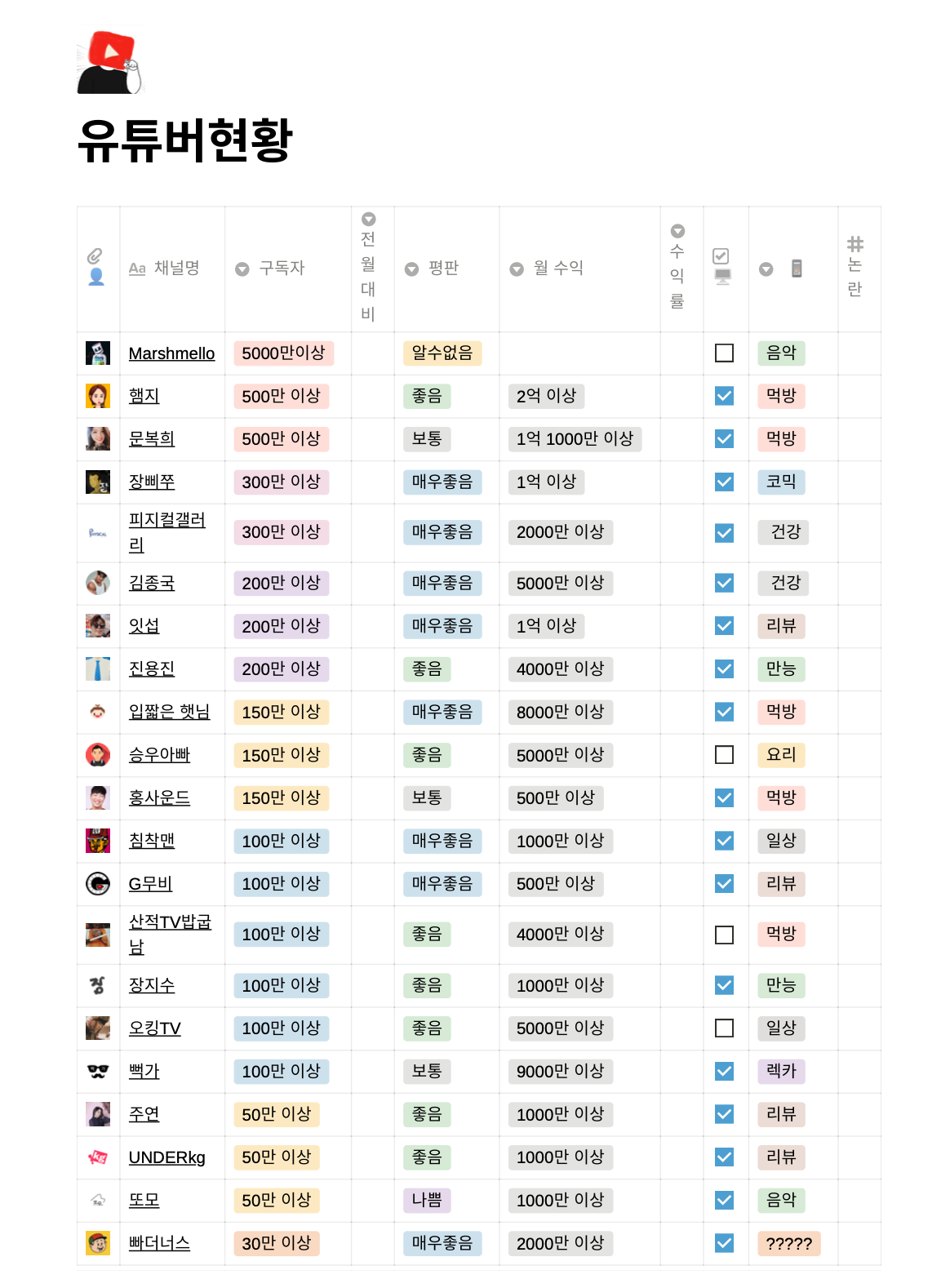Uncheck the 햄지 row checkbox
950x1288 pixels.
[724, 396]
